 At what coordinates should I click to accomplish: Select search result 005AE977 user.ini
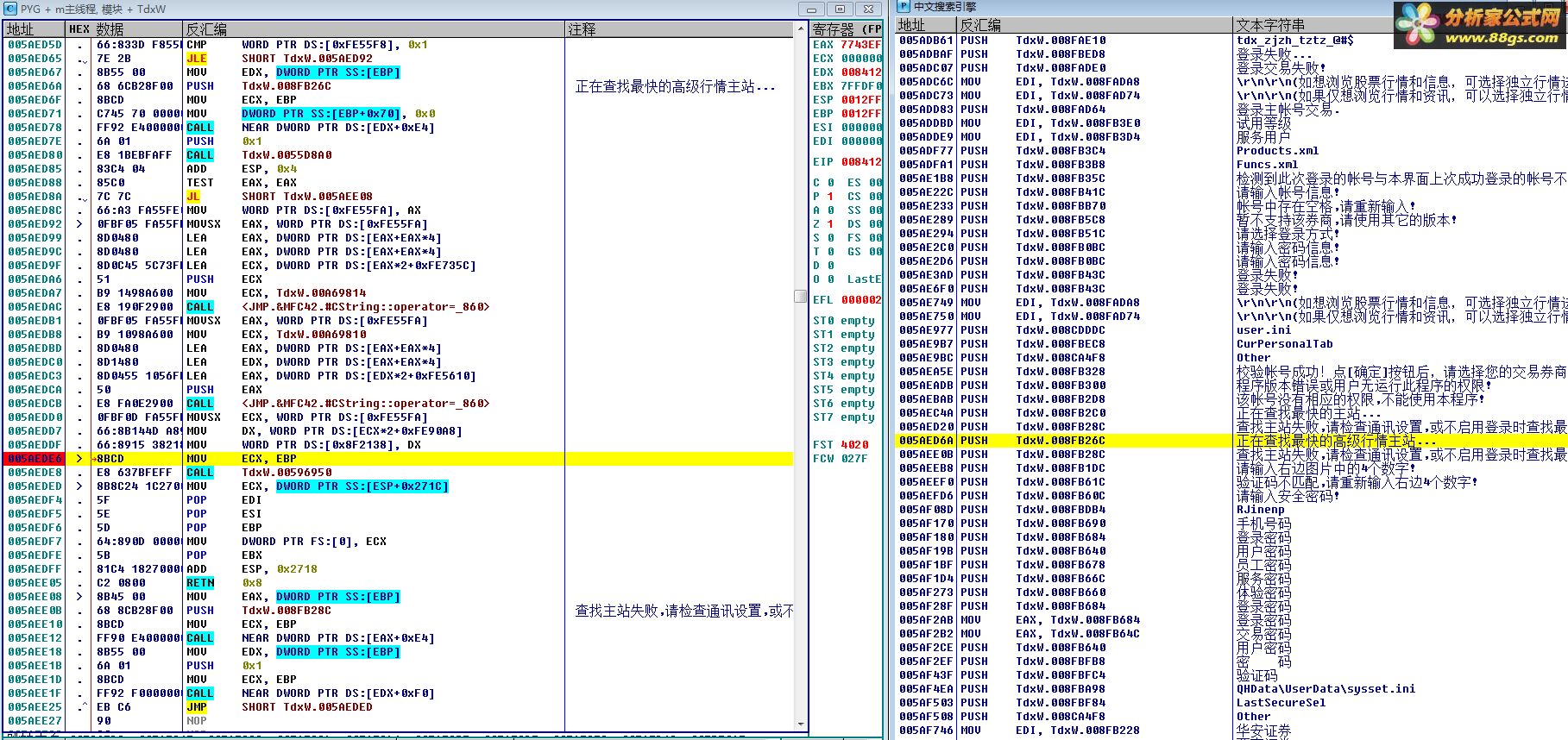[x=1231, y=330]
